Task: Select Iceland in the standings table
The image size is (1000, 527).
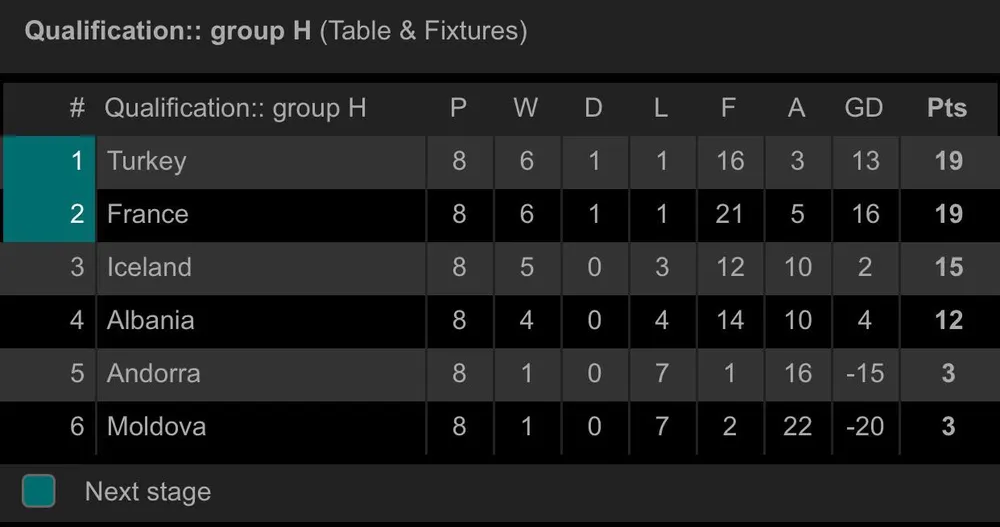Action: click(x=149, y=267)
